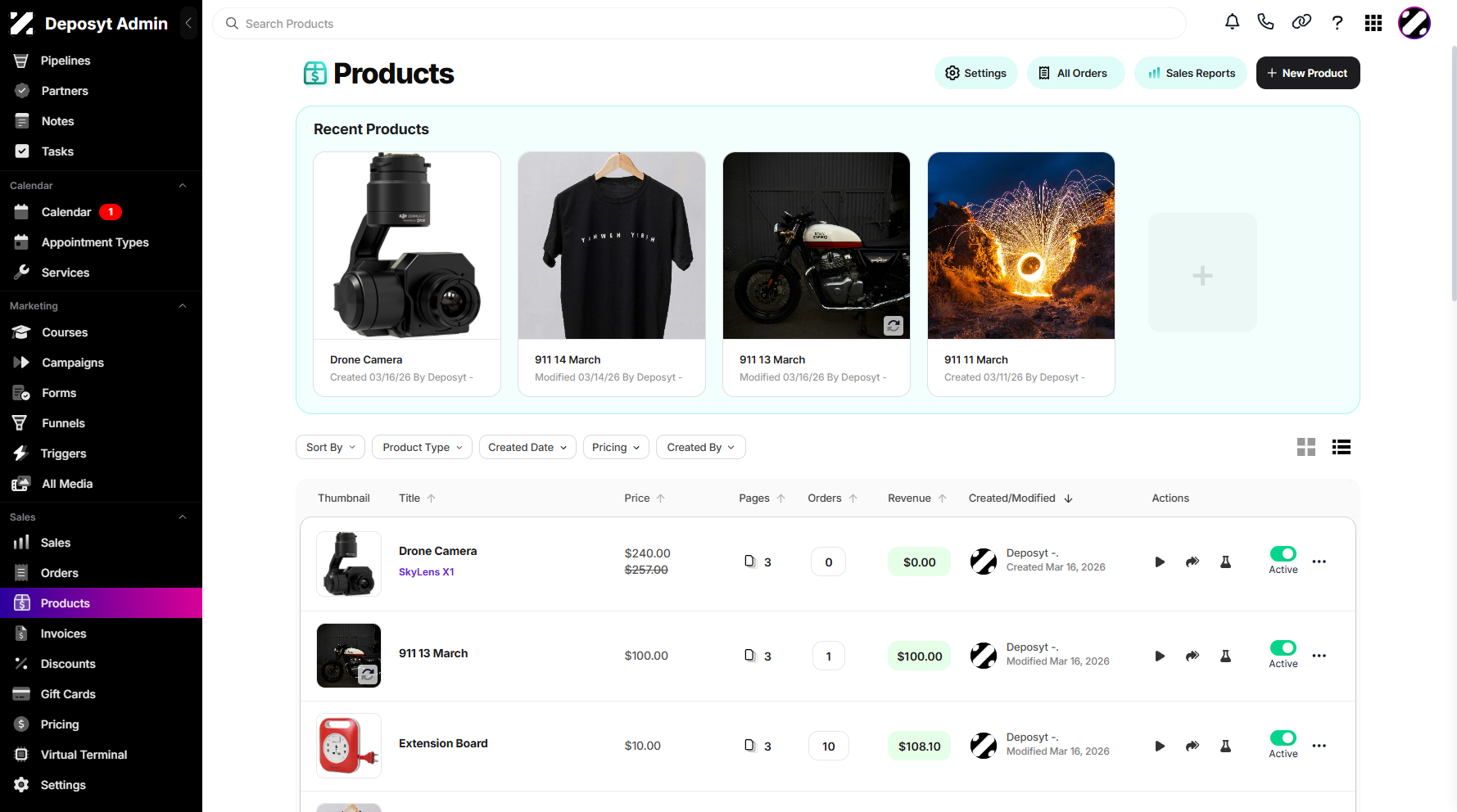1457x812 pixels.
Task: Sort table by Price column
Action: coord(645,498)
